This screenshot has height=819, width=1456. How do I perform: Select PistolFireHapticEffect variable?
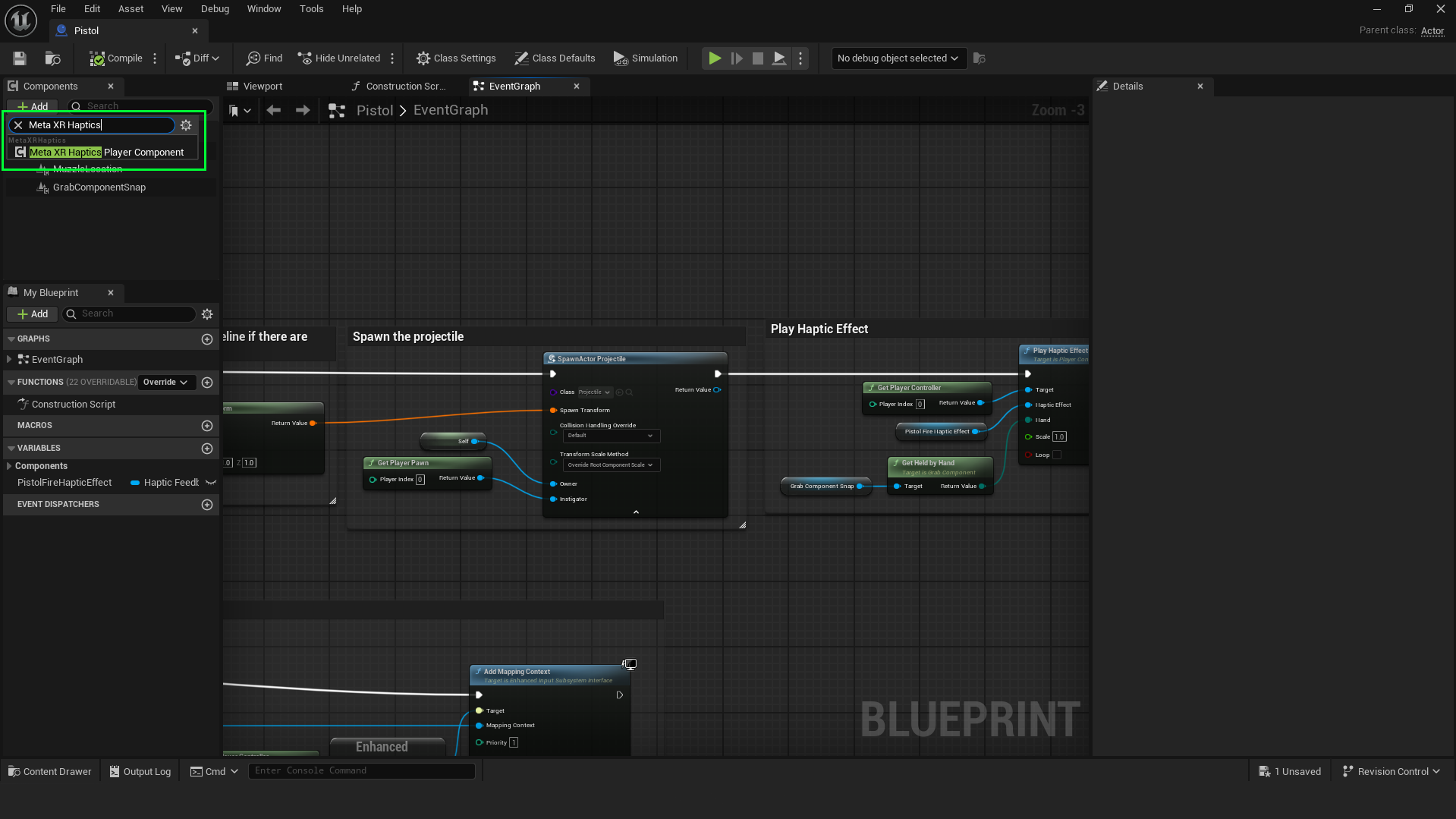pyautogui.click(x=64, y=483)
